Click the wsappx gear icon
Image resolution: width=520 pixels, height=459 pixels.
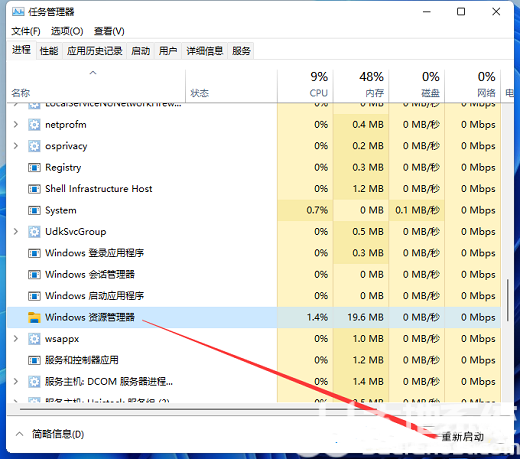(x=34, y=339)
